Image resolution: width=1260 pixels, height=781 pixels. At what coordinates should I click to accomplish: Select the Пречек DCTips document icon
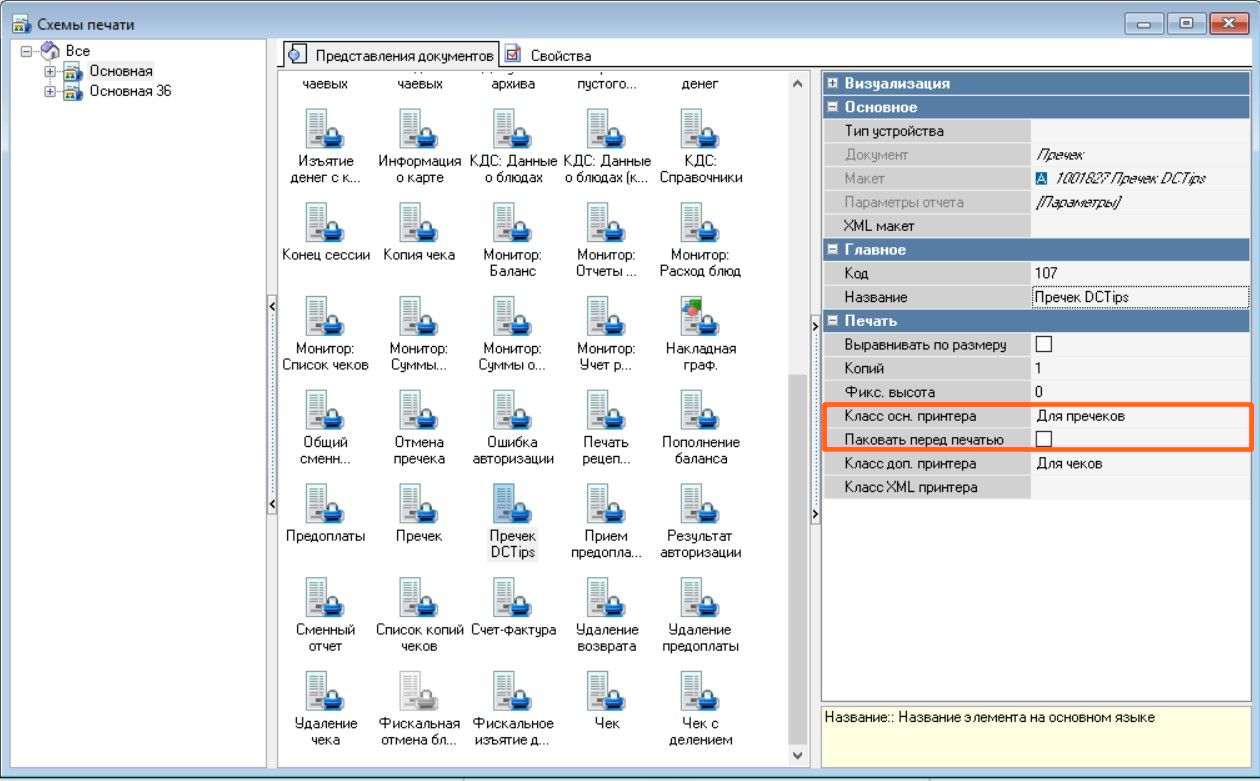click(x=512, y=503)
